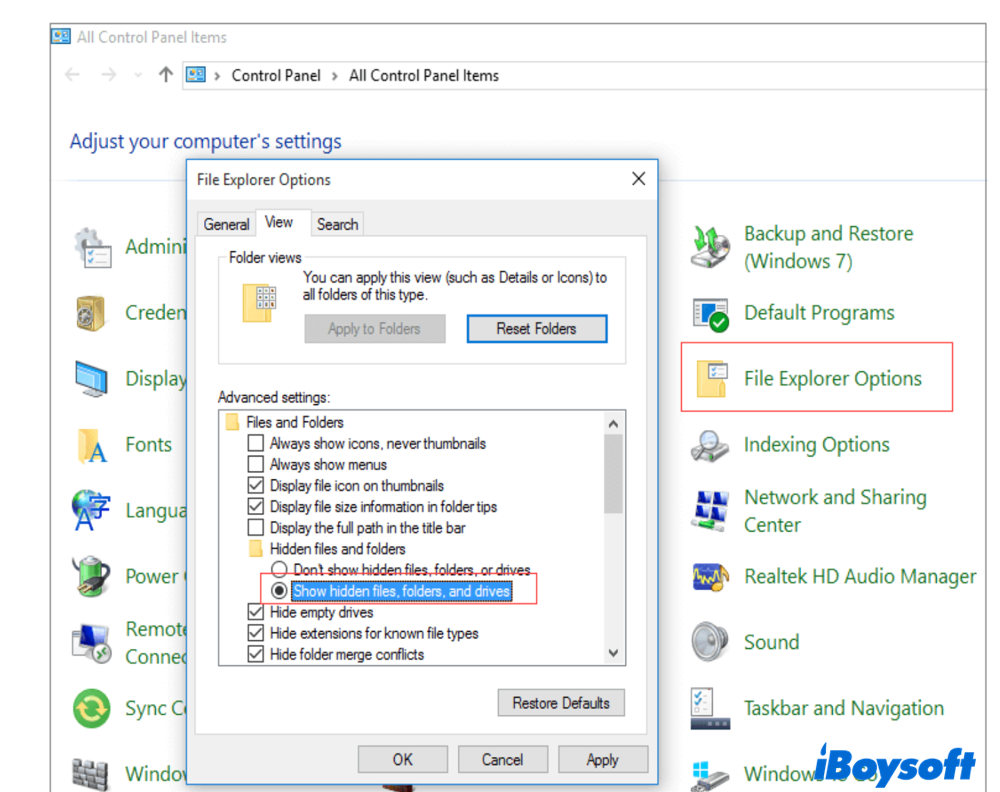Open the Display settings icon

[91, 378]
